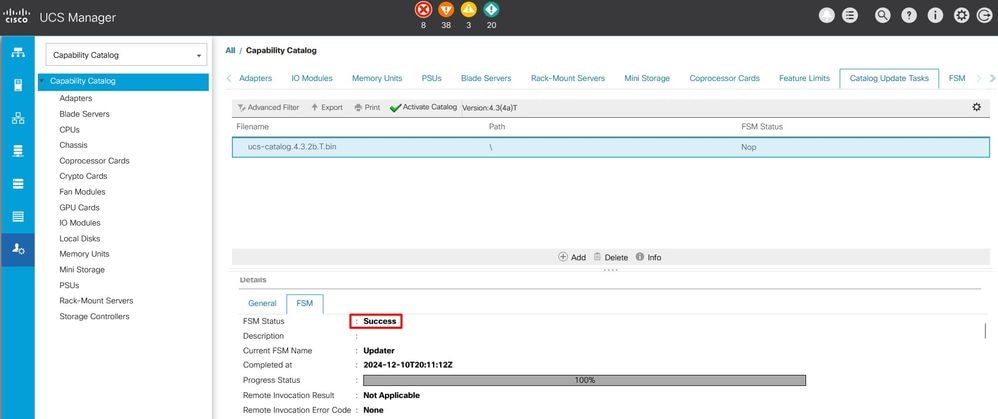The height and width of the screenshot is (419, 998).
Task: Click the details panel vertical scrollbar
Action: pos(985,330)
